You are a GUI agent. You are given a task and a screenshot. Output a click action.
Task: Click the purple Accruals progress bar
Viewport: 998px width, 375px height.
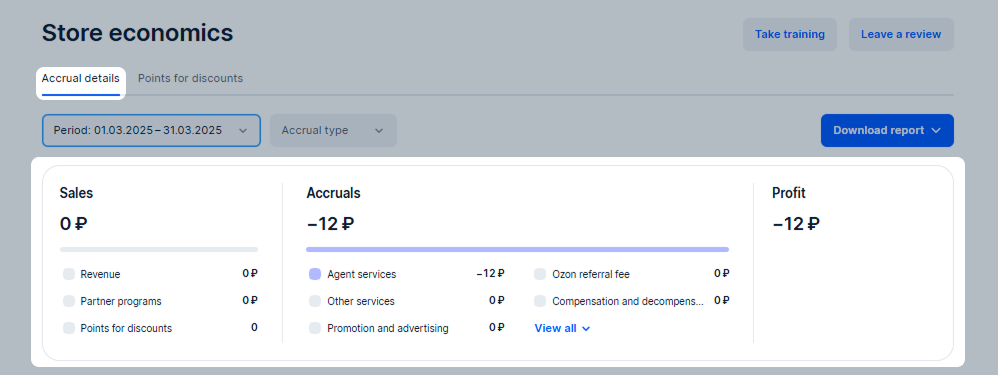point(517,250)
